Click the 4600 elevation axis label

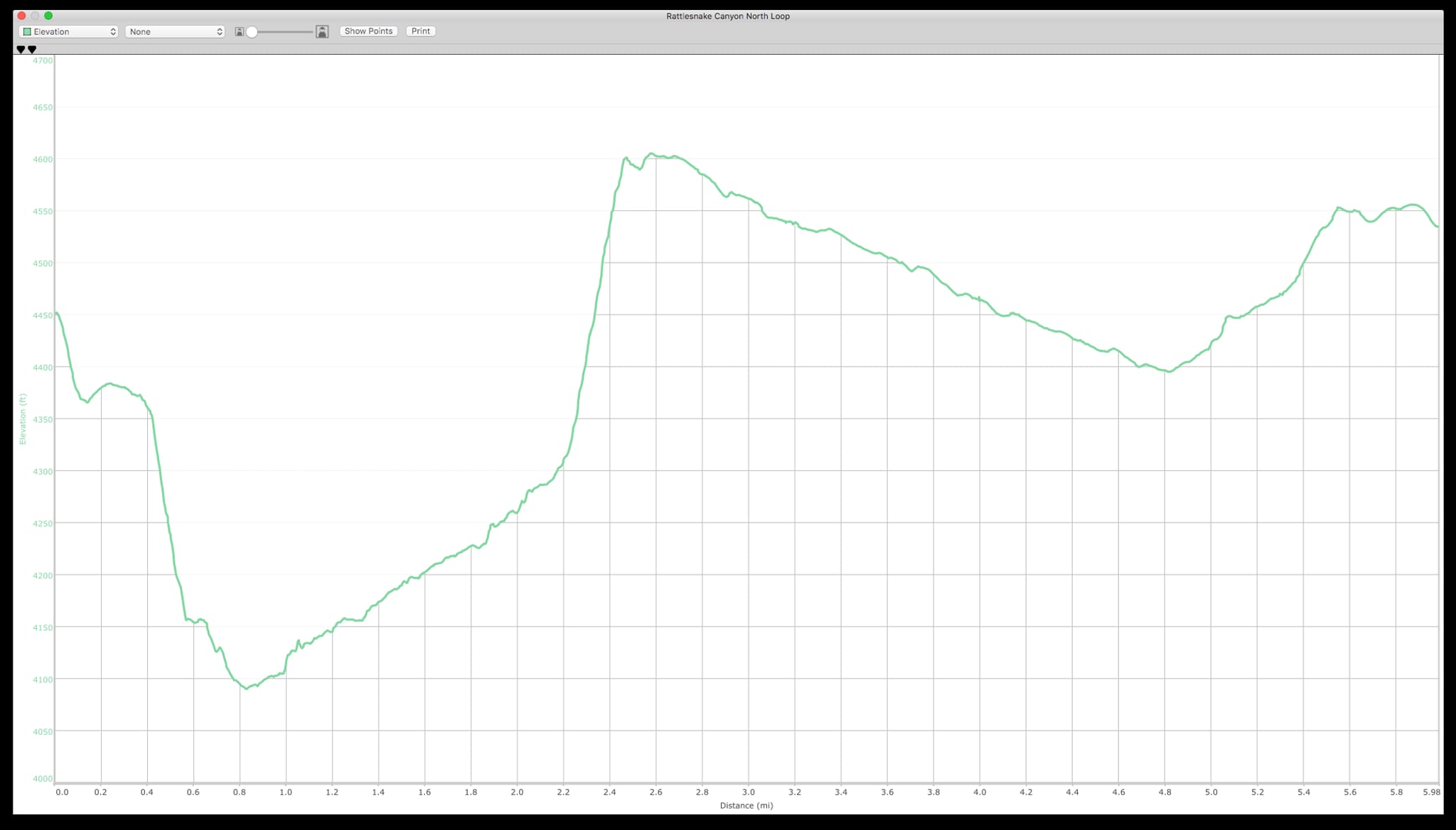[43, 159]
